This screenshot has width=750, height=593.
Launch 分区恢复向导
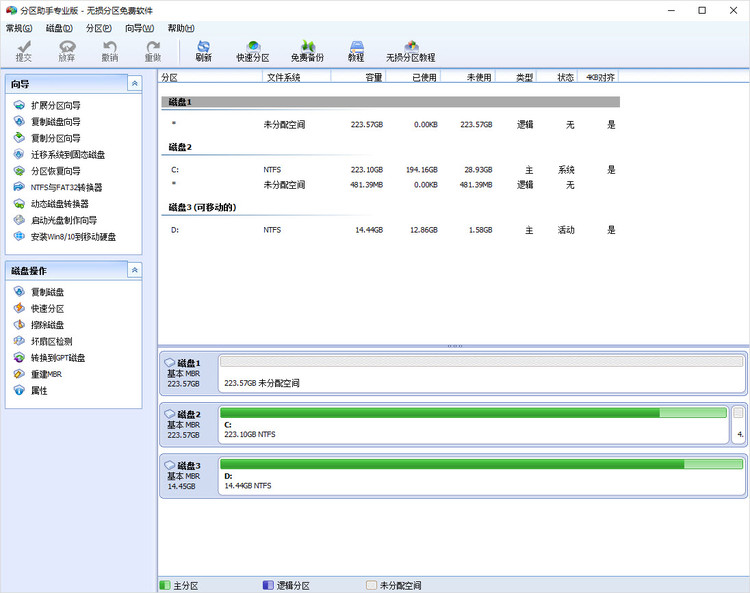tap(47, 171)
